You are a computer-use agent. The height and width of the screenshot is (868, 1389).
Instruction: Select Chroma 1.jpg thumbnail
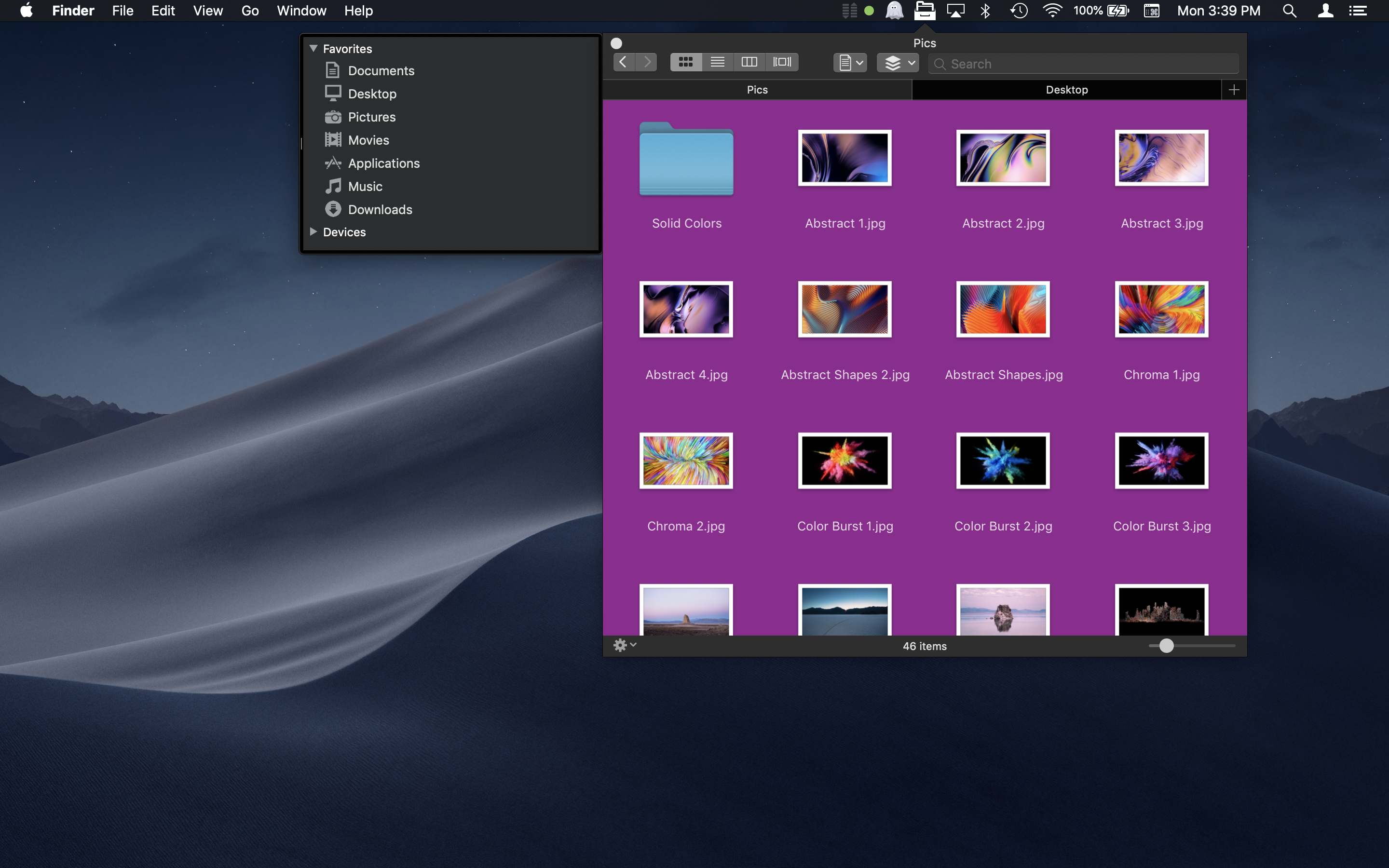1162,310
